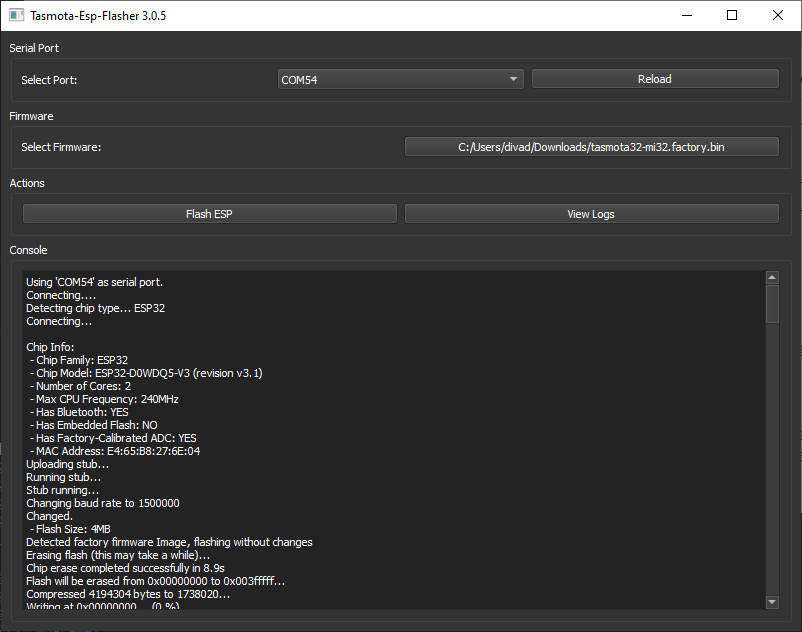The image size is (802, 632).
Task: Click the "Chip Info:" console line
Action: tap(50, 347)
